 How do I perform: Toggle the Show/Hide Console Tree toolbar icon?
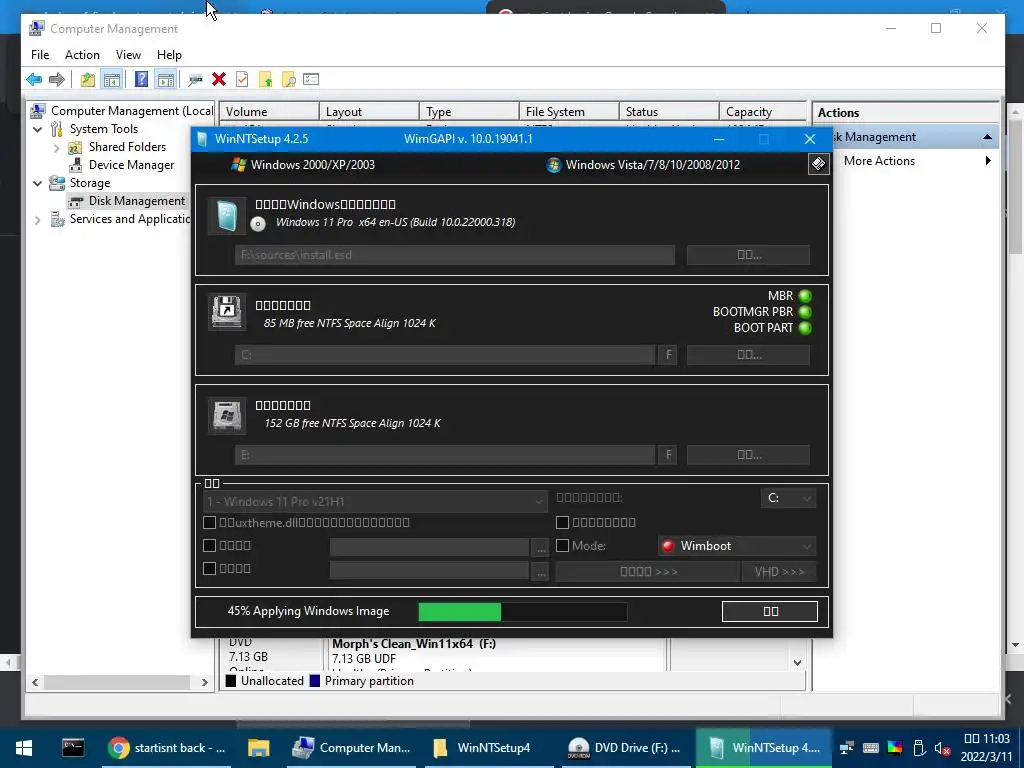coord(112,80)
